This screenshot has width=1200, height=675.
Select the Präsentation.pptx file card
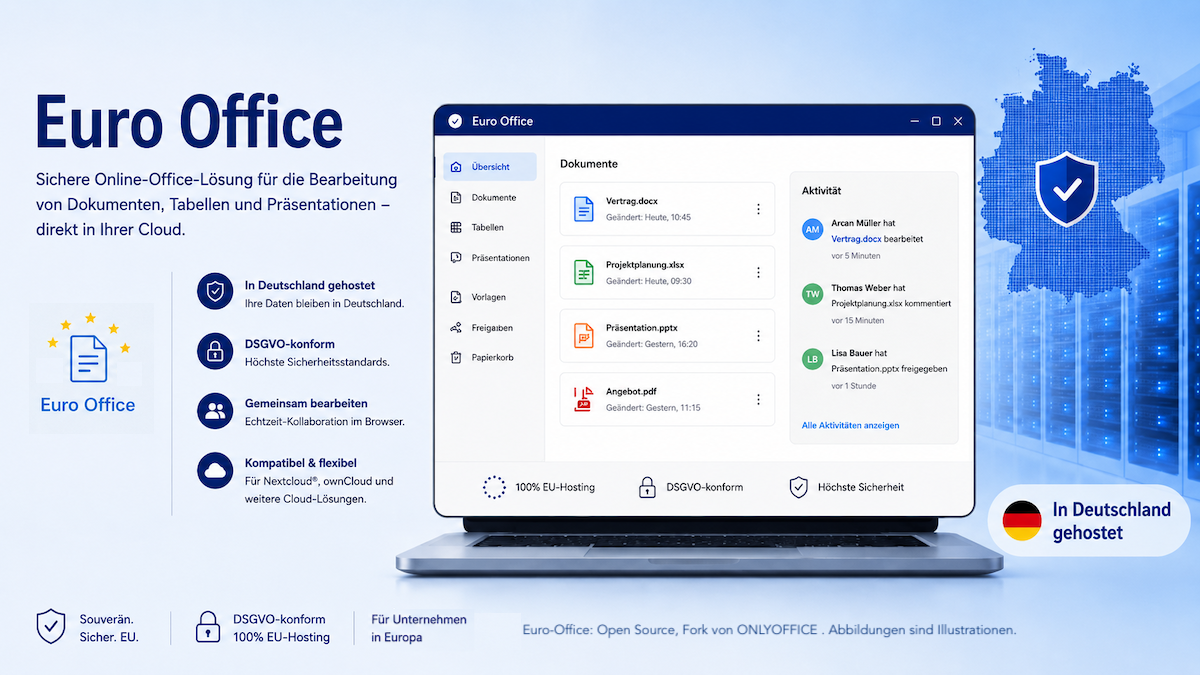click(x=667, y=336)
